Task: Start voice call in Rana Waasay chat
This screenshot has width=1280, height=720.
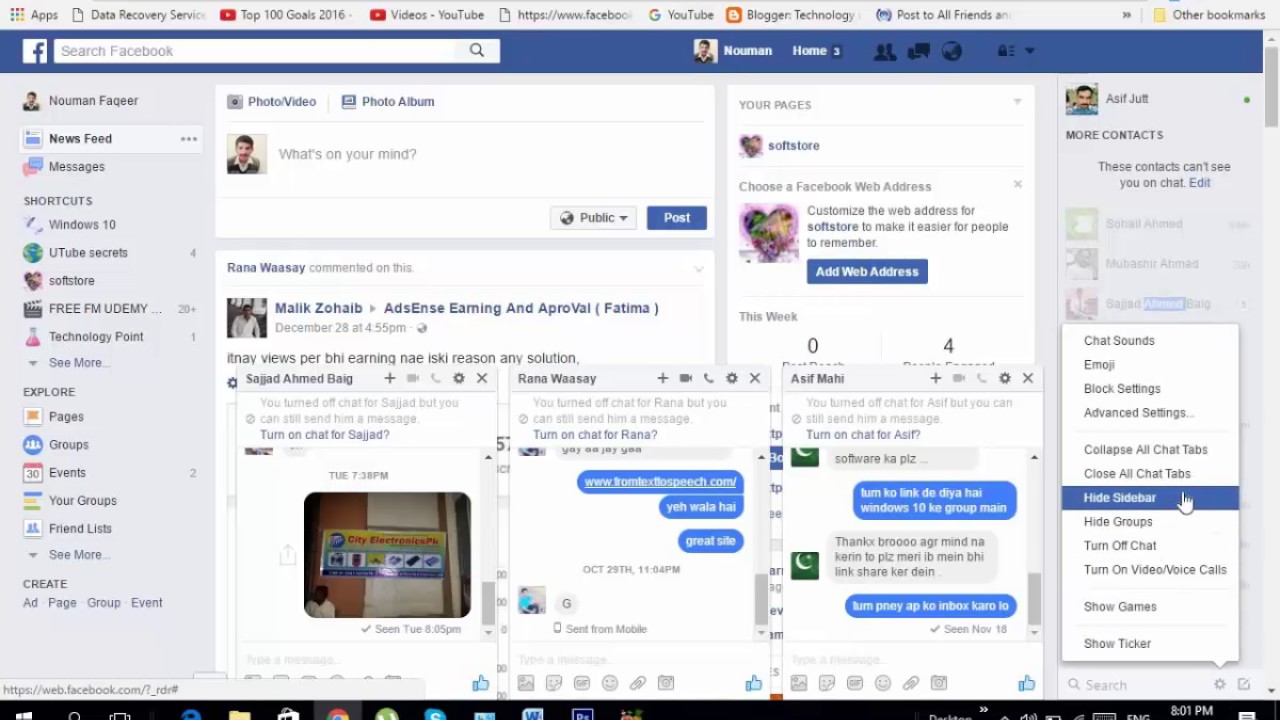Action: tap(708, 378)
